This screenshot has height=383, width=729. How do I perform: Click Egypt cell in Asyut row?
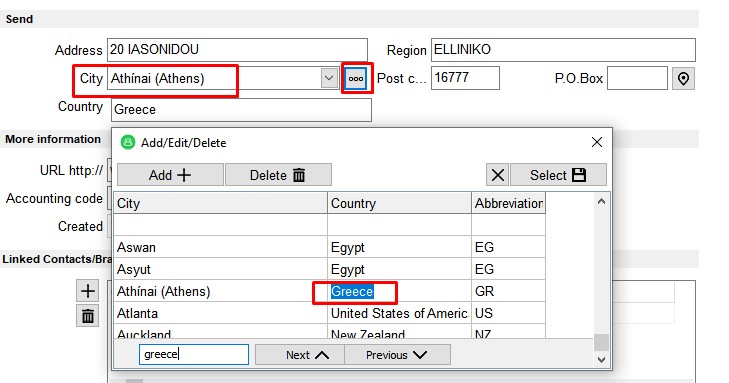tap(399, 269)
